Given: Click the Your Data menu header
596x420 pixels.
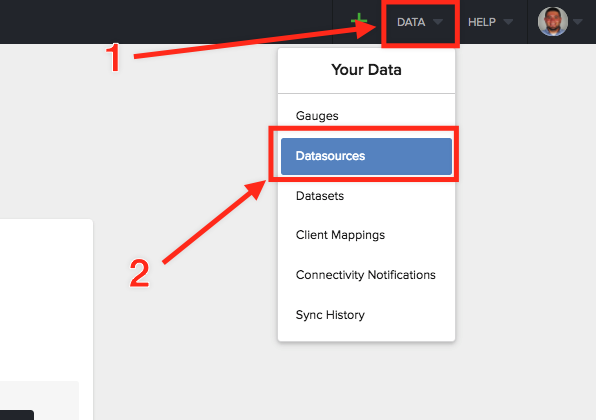Looking at the screenshot, I should [366, 70].
